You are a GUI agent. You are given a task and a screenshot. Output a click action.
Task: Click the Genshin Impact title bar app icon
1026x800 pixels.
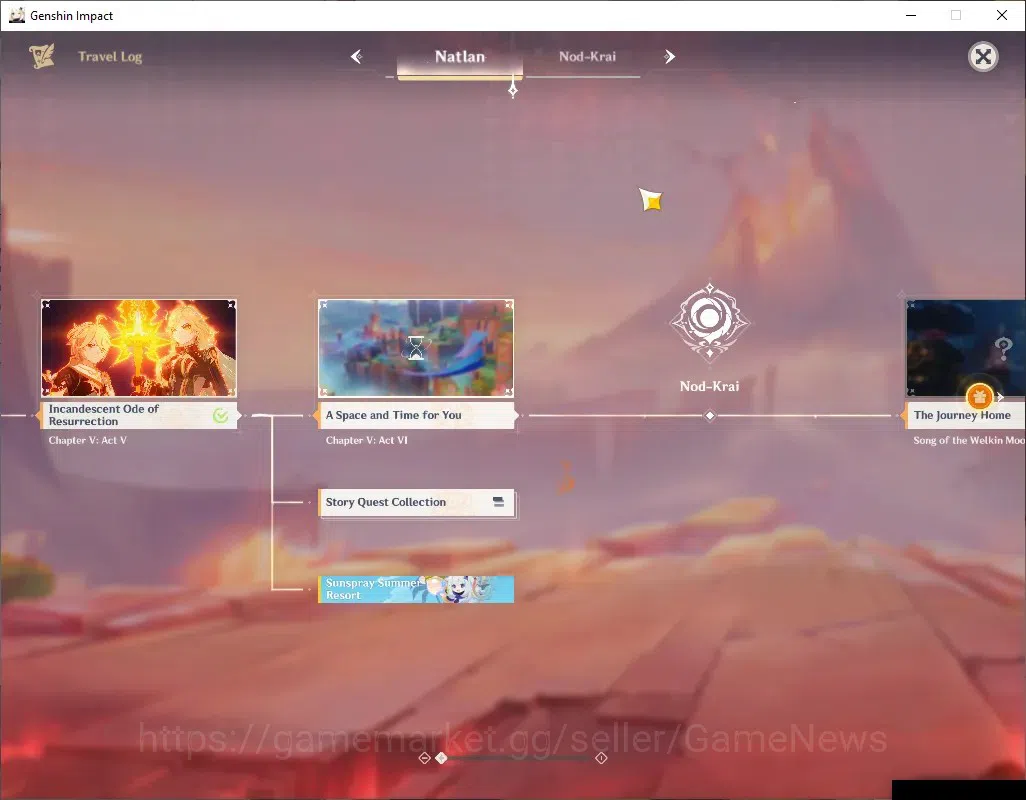coord(17,15)
